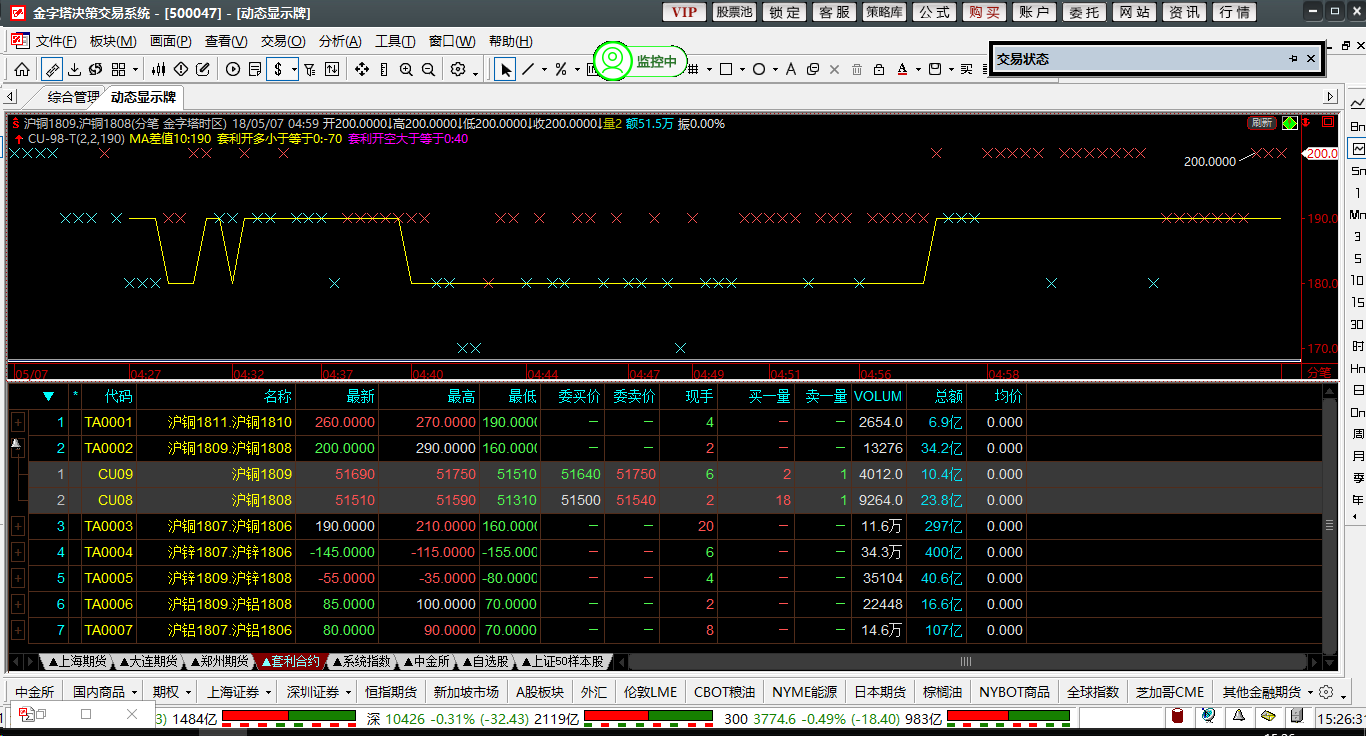The image size is (1366, 736).
Task: Click the text annotation 'A' tool
Action: [x=790, y=69]
